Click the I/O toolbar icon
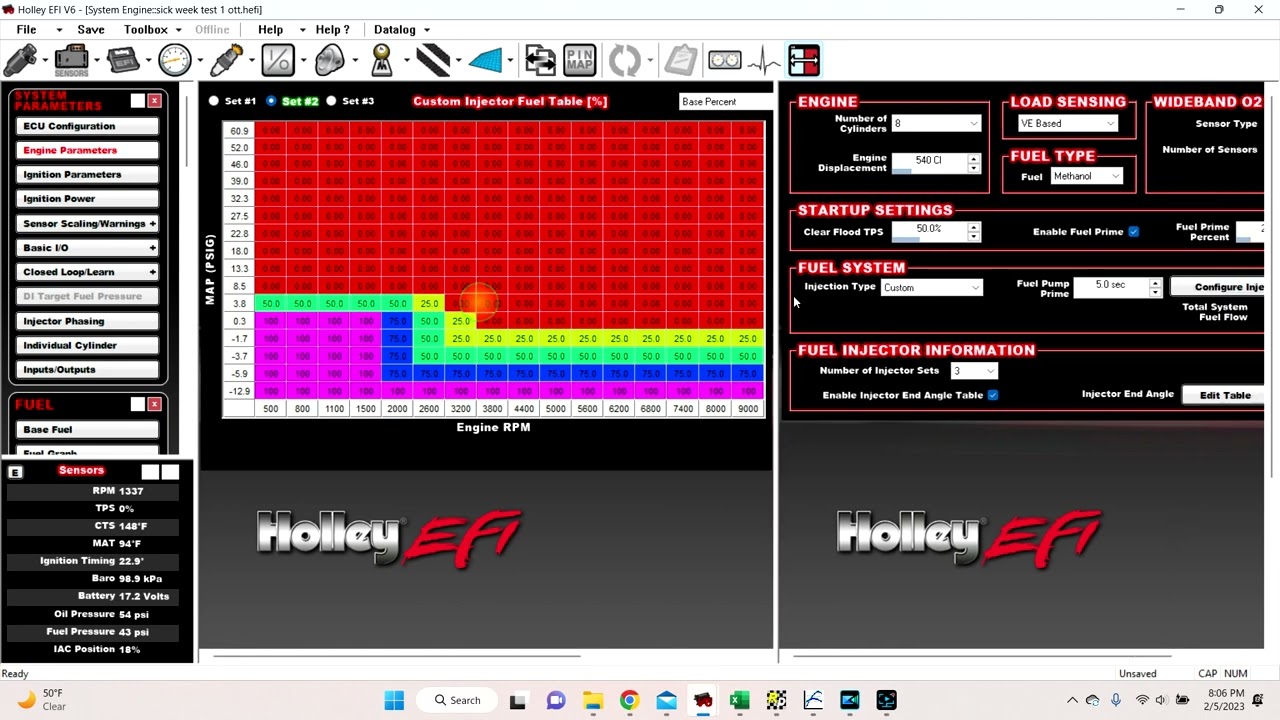This screenshot has height=720, width=1280. [278, 60]
